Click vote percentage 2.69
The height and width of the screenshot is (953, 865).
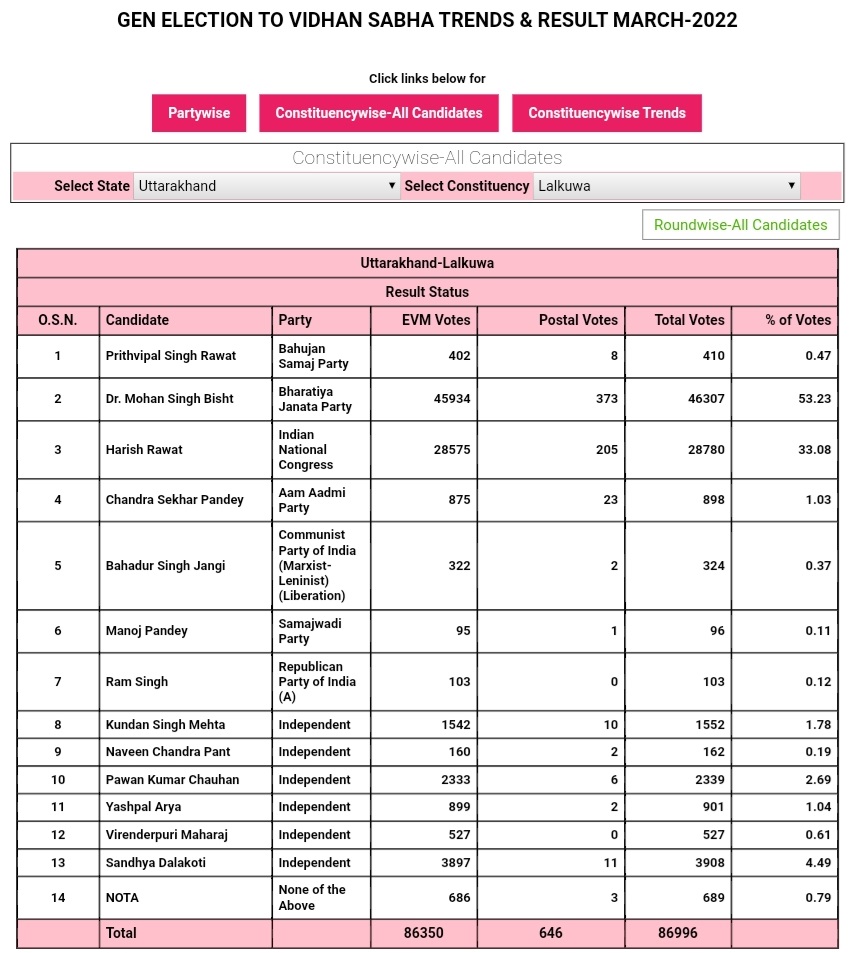pyautogui.click(x=818, y=780)
